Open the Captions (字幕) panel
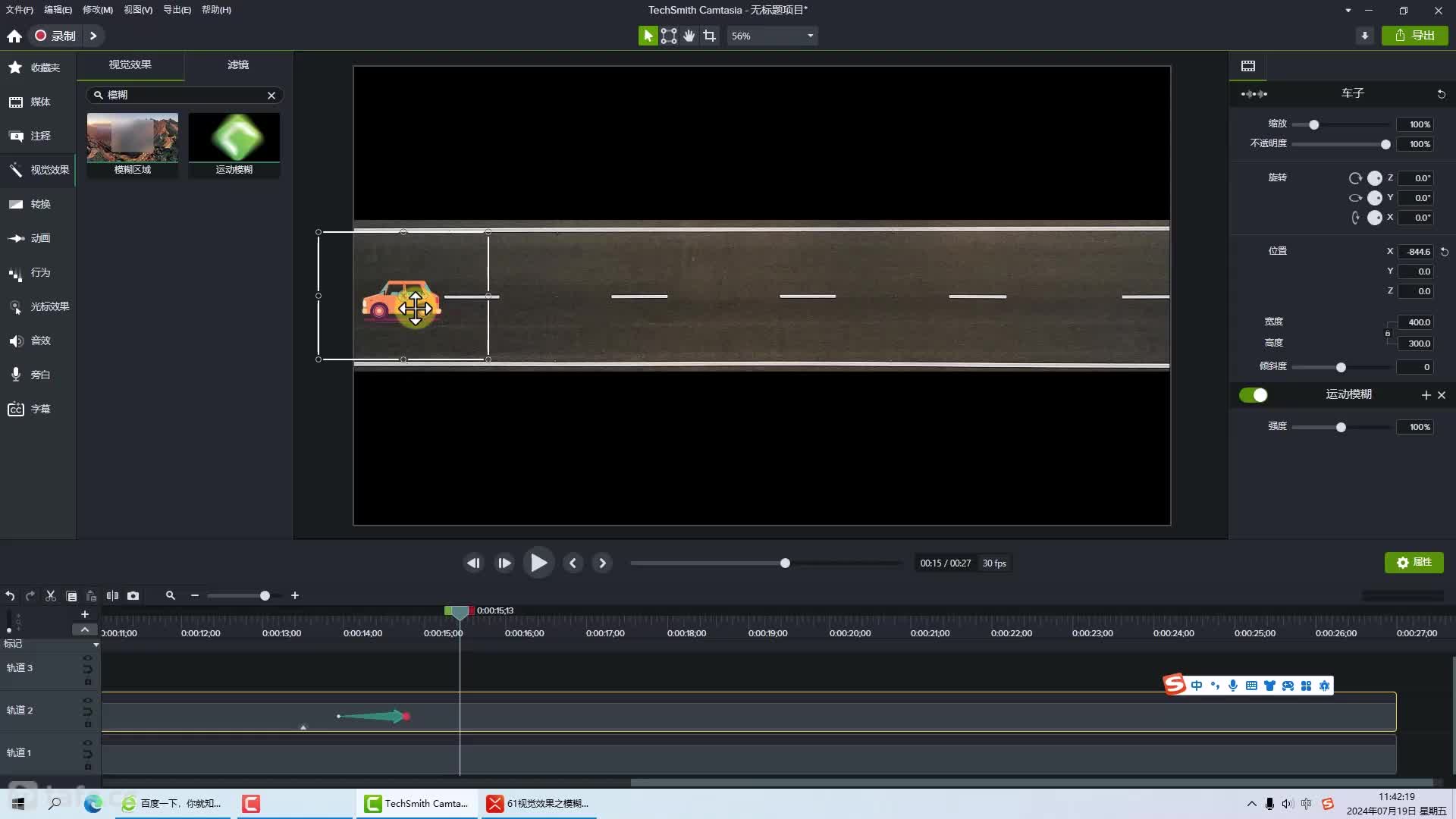The height and width of the screenshot is (819, 1456). pos(36,409)
